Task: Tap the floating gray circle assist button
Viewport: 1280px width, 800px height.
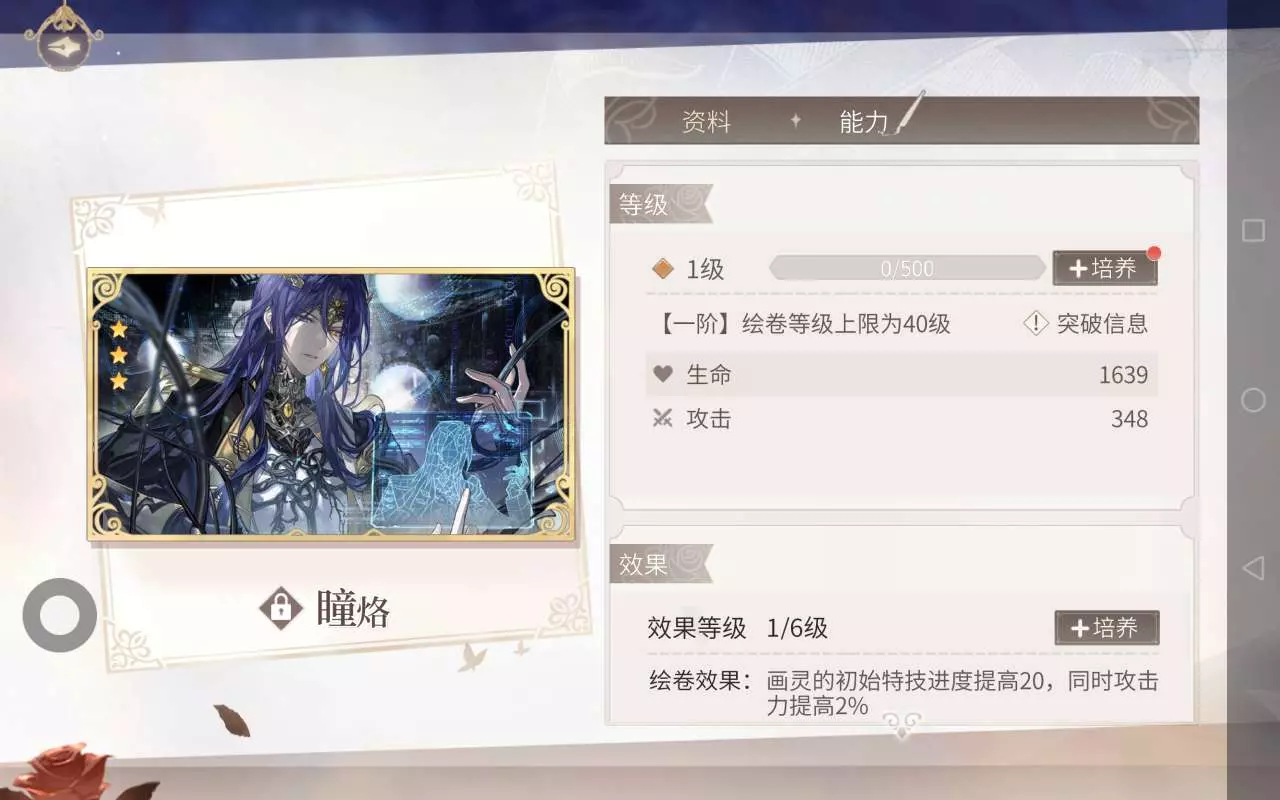Action: 60,615
